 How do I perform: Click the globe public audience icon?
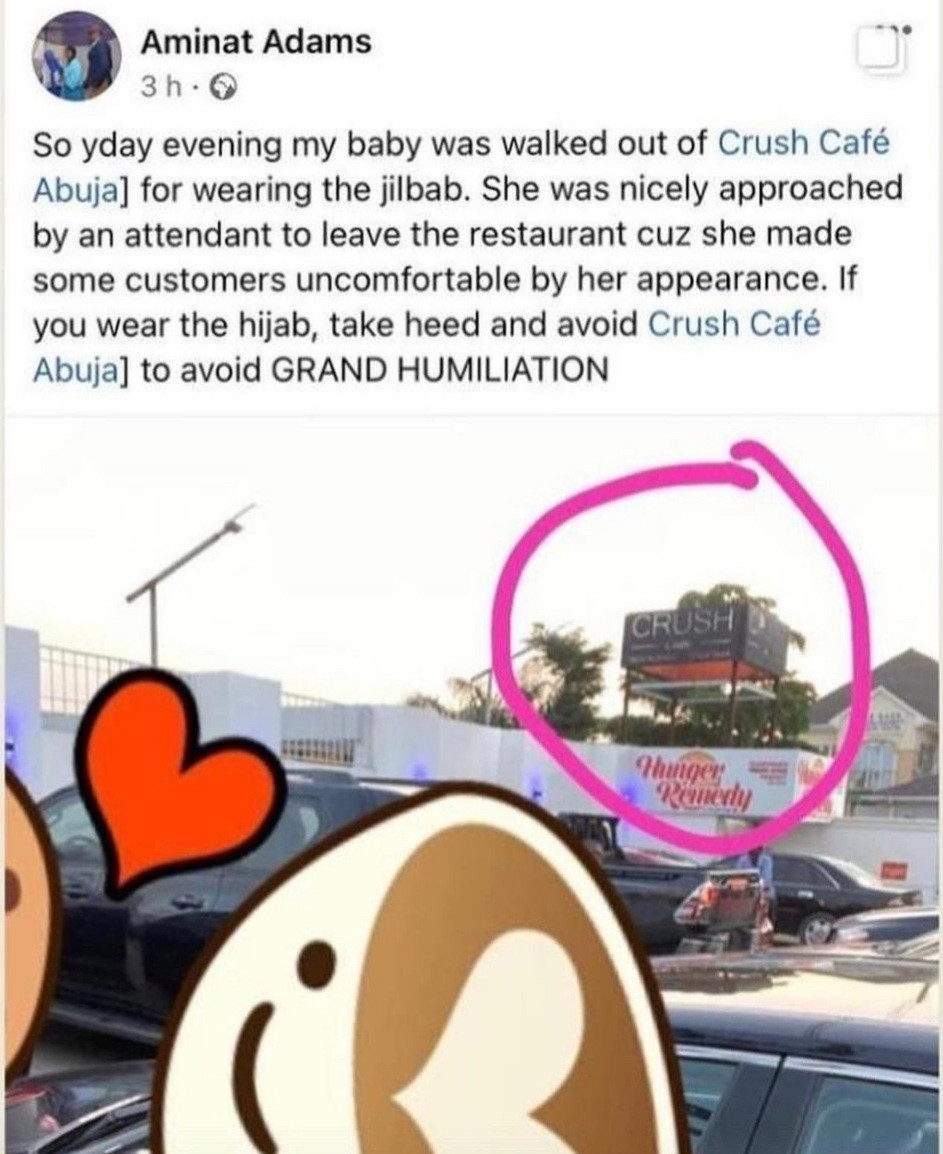coord(223,89)
